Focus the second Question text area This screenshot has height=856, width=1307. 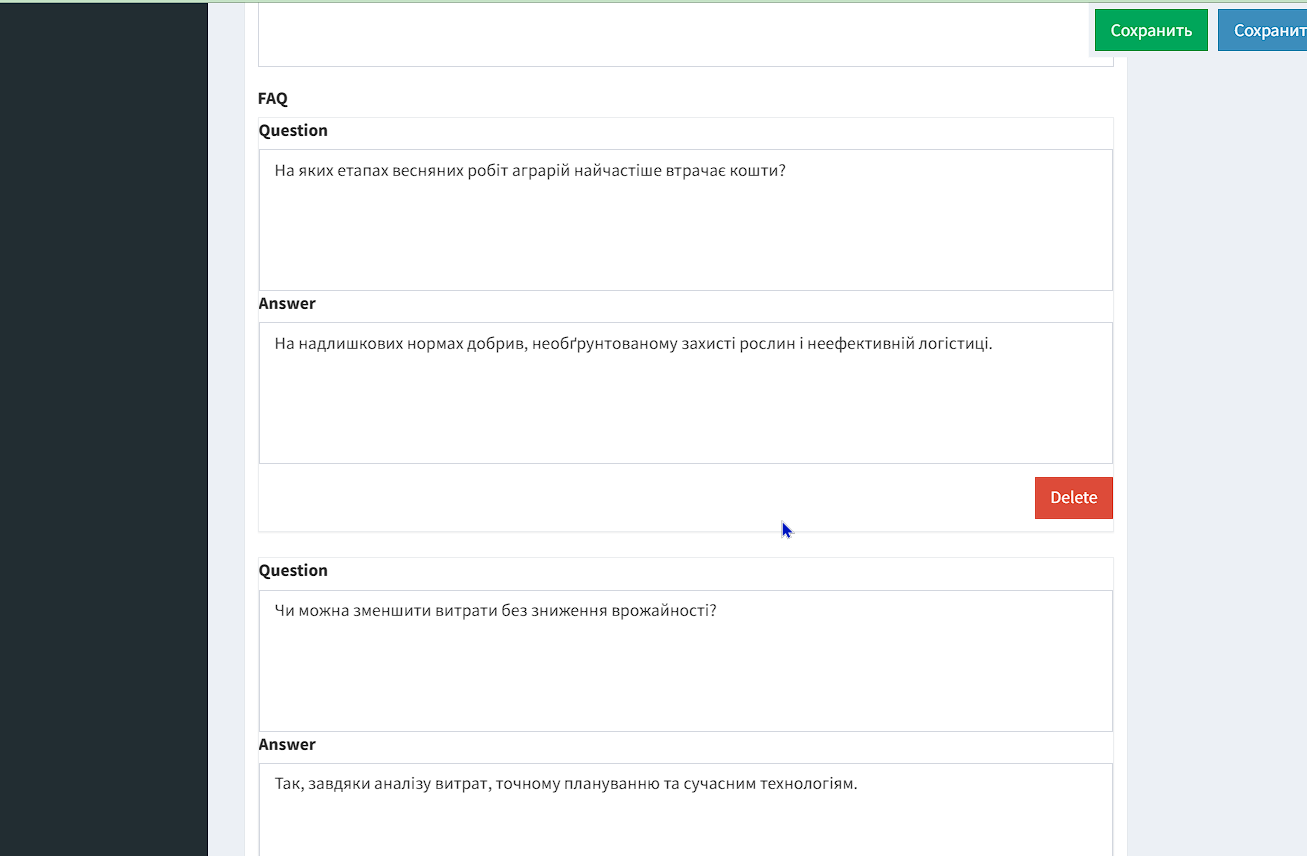(685, 670)
